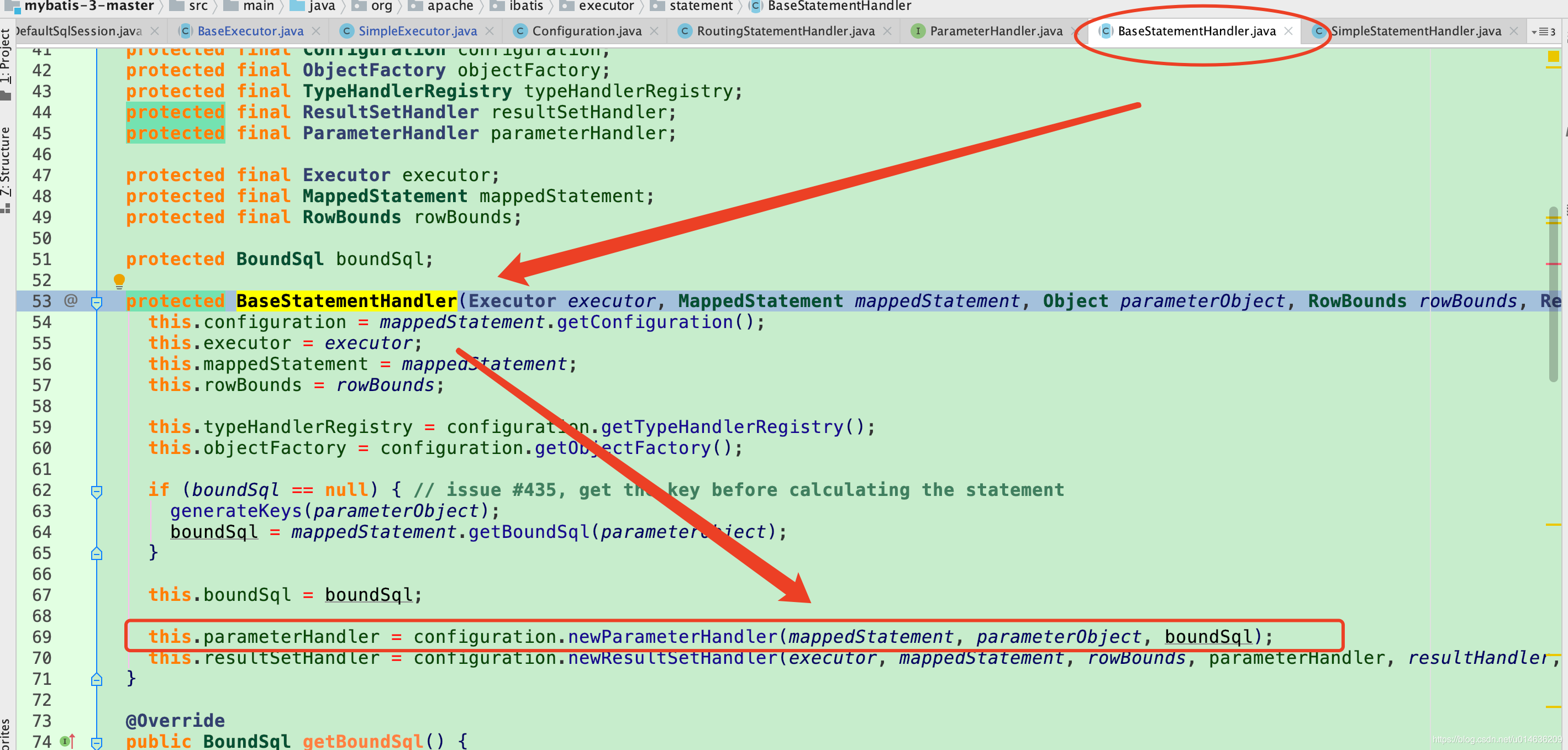Click the ibatis package breadcrumb
This screenshot has width=1568, height=750.
(517, 6)
